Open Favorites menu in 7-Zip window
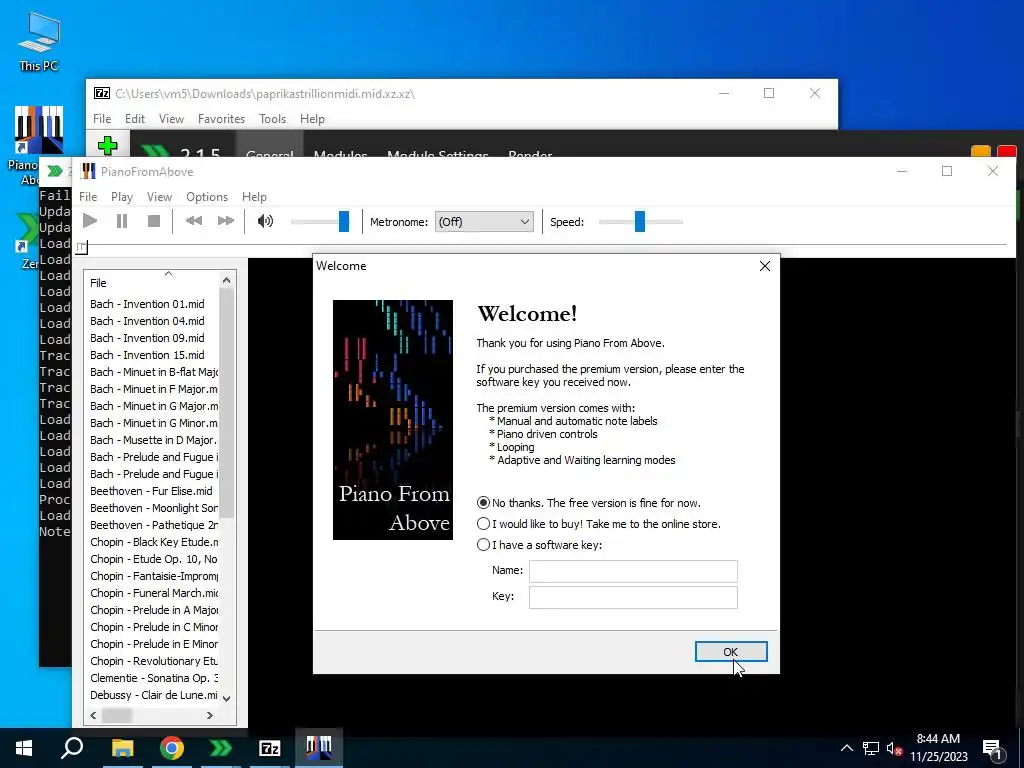This screenshot has width=1024, height=768. pos(221,119)
